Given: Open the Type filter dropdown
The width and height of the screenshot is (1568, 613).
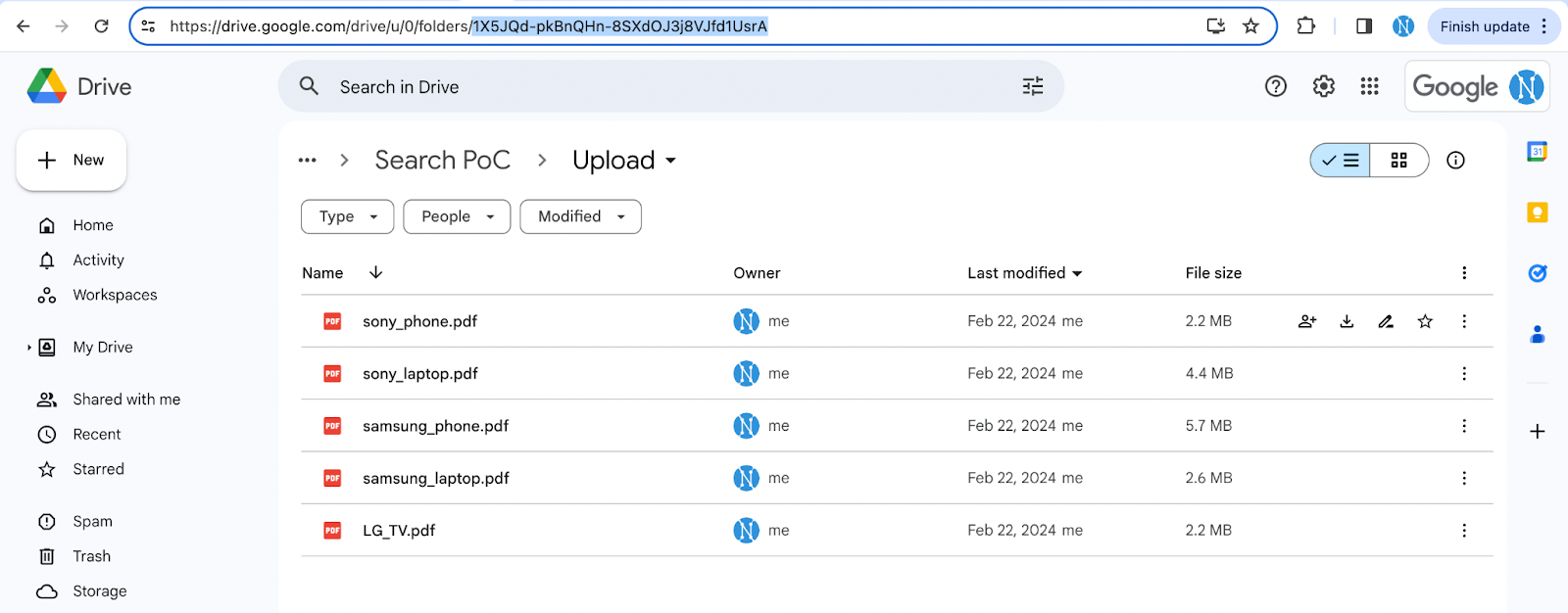Looking at the screenshot, I should pyautogui.click(x=347, y=216).
